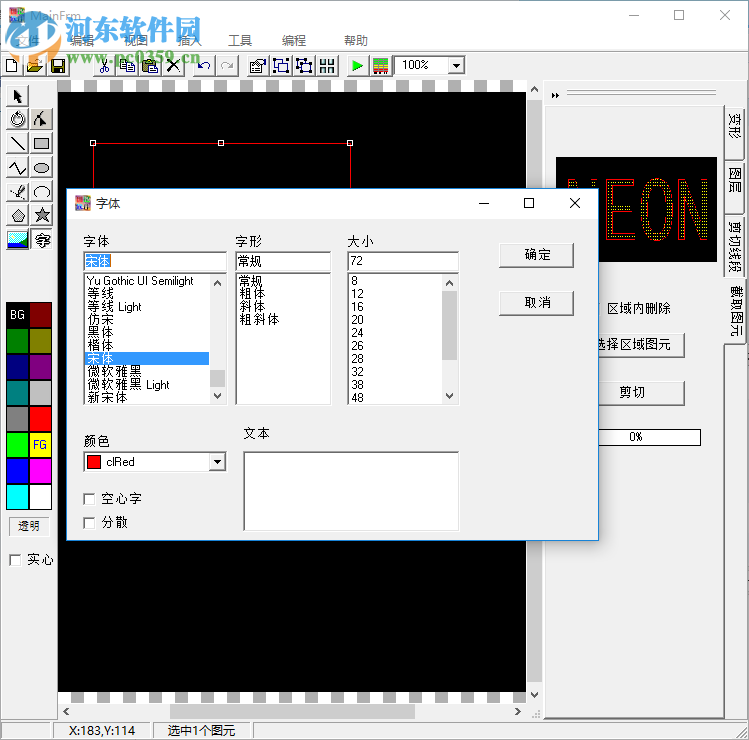Switch to the 剪切线段 side tab
This screenshot has height=740, width=749.
735,246
